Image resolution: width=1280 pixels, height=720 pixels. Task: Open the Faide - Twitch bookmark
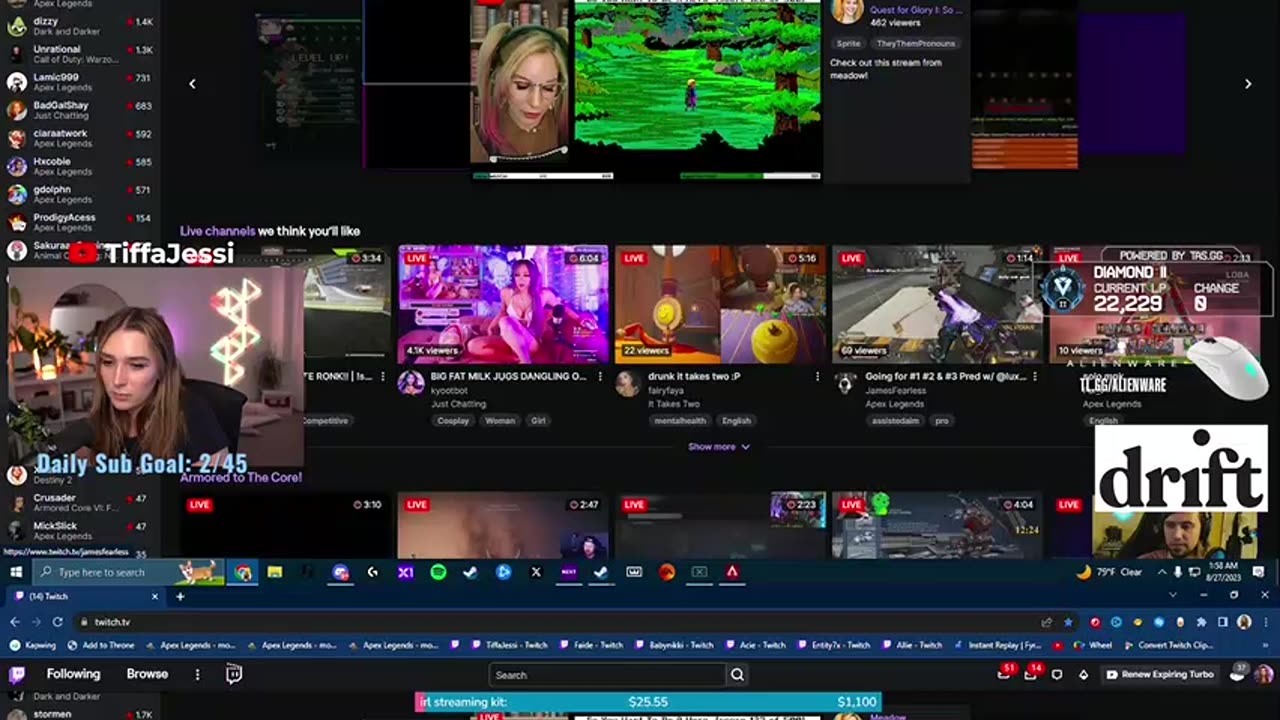tap(591, 645)
